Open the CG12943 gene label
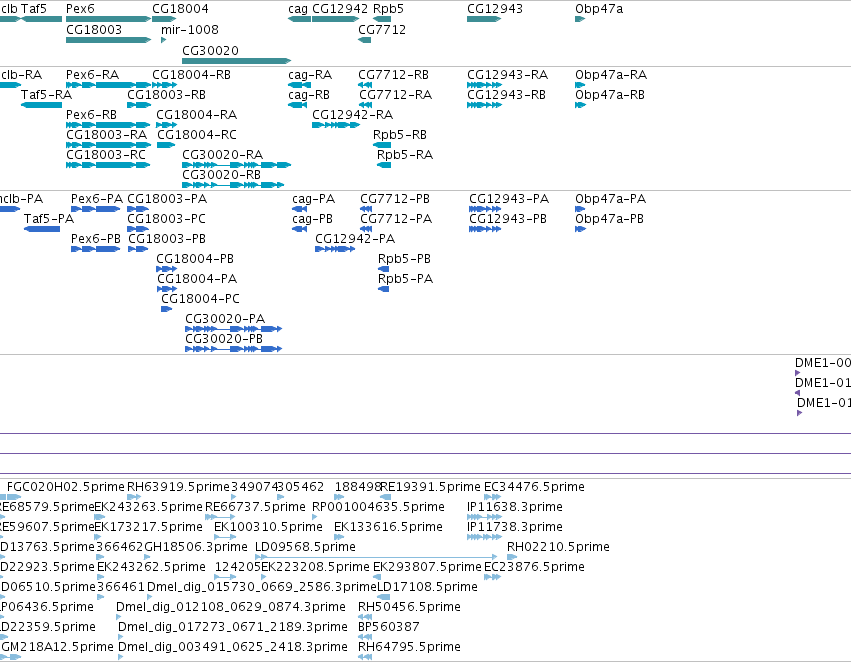 tap(495, 9)
